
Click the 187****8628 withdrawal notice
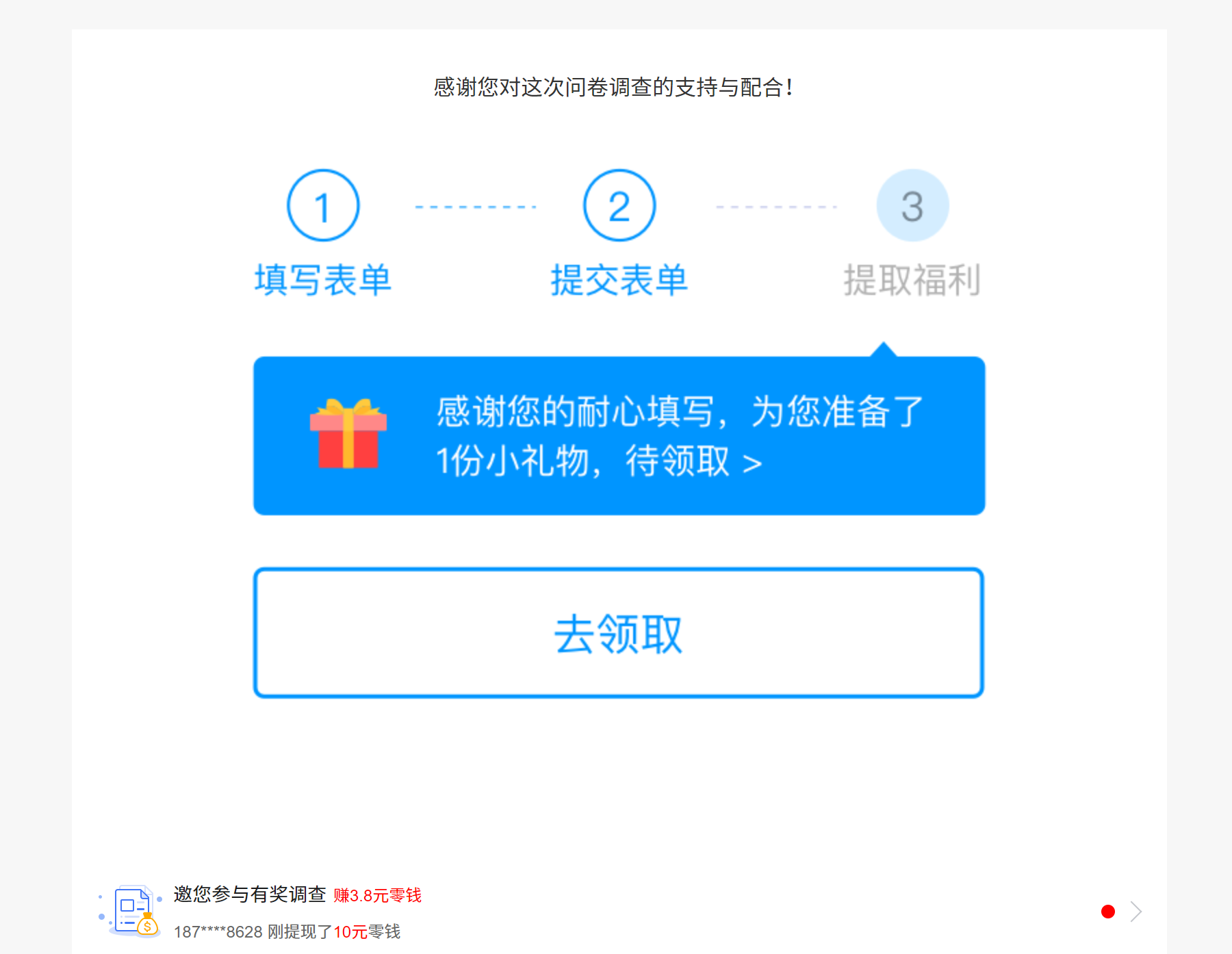[x=287, y=931]
